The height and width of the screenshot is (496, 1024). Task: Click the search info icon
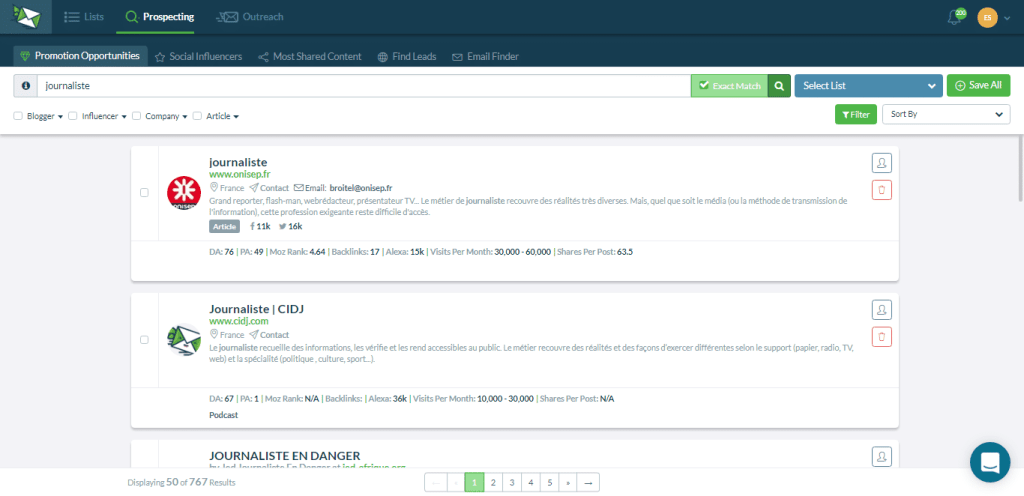coord(25,85)
